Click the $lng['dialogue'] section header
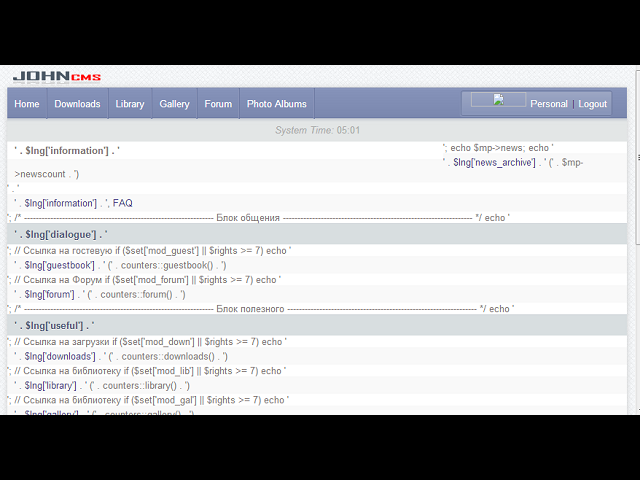The image size is (640, 480). (317, 234)
